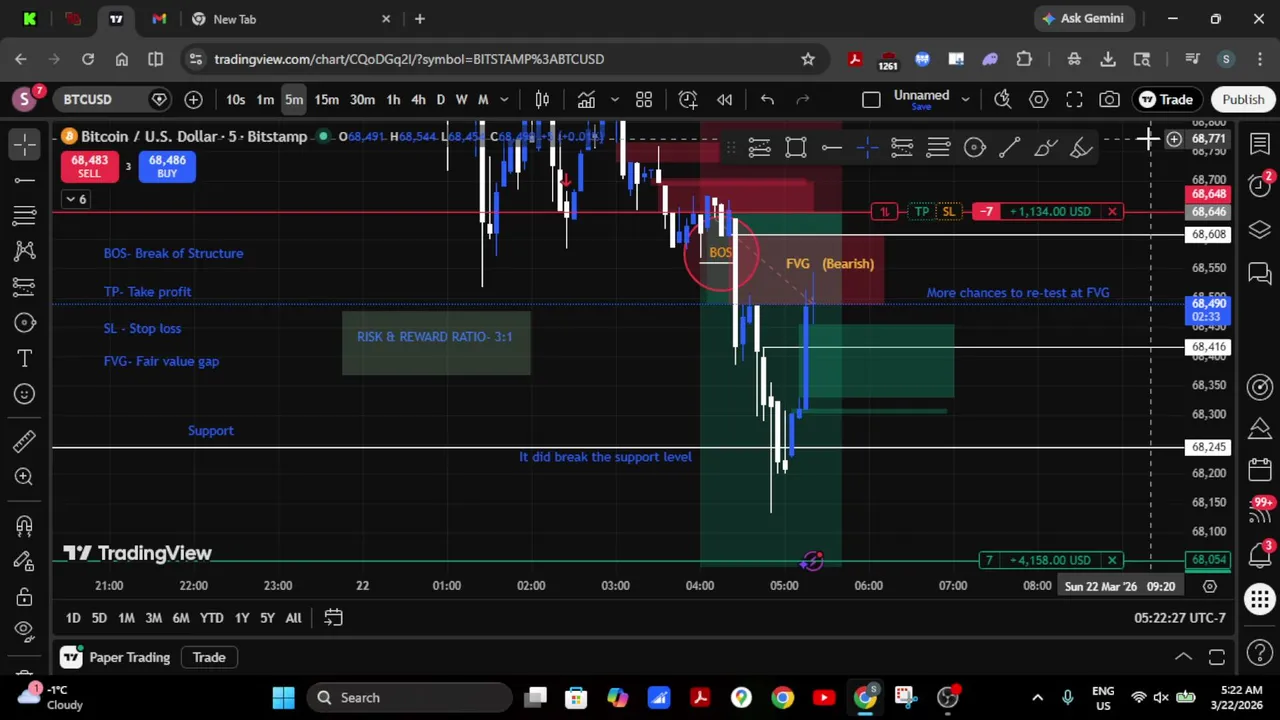This screenshot has width=1280, height=720.
Task: Cancel the red order line with X
Action: pyautogui.click(x=1112, y=211)
